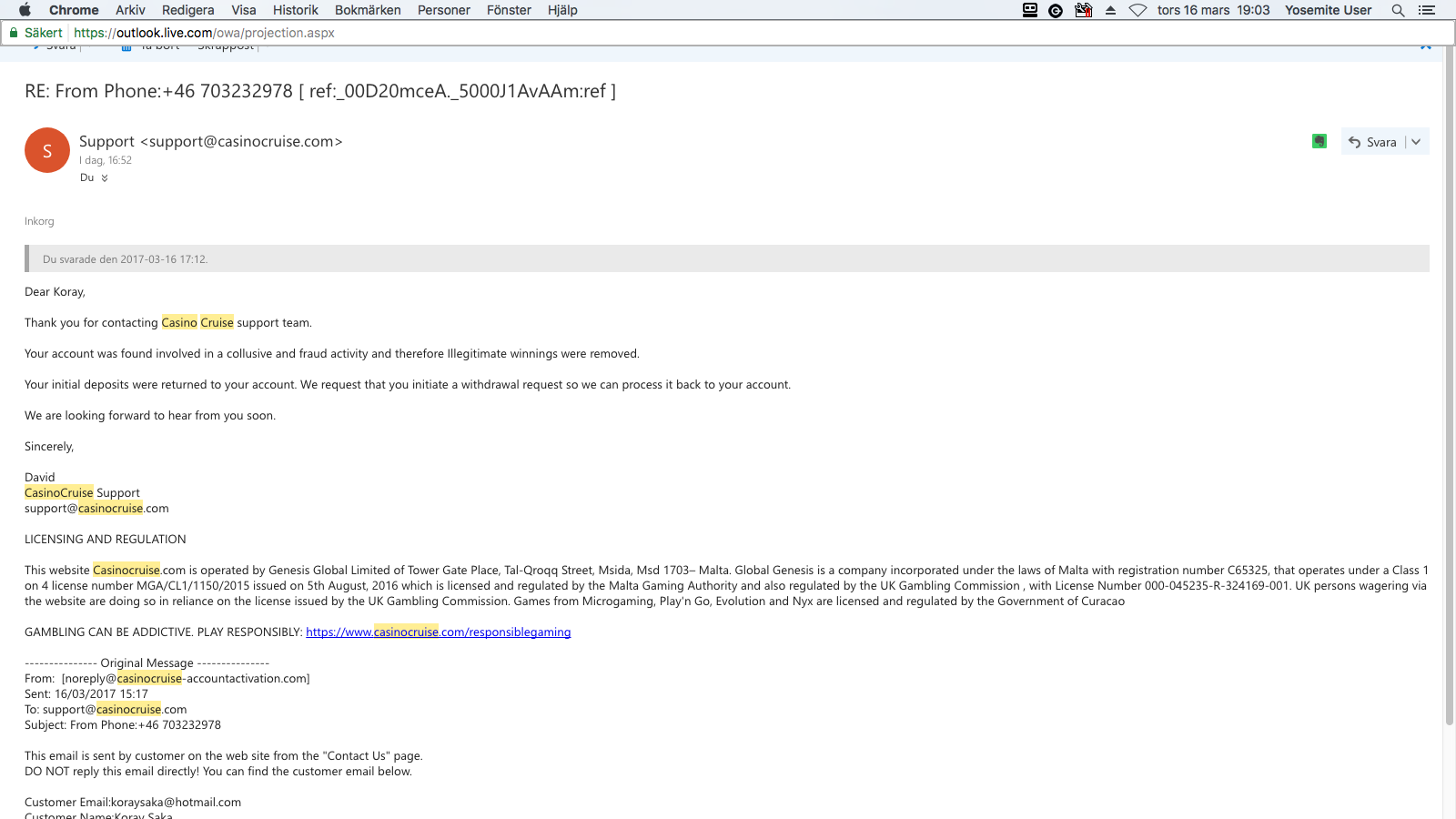Open the Chrome application menu
Viewport: 1456px width, 819px height.
click(x=74, y=10)
